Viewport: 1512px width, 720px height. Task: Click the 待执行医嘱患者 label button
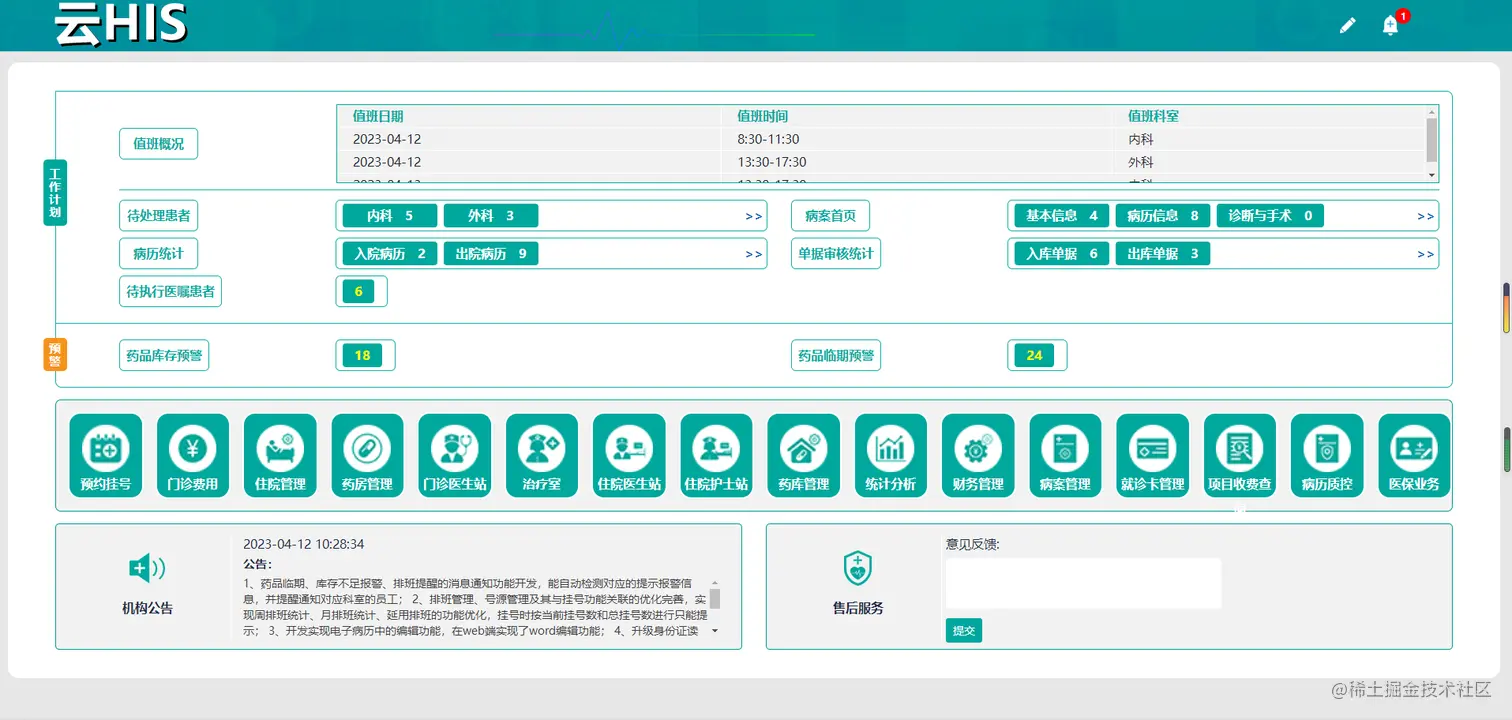click(170, 291)
